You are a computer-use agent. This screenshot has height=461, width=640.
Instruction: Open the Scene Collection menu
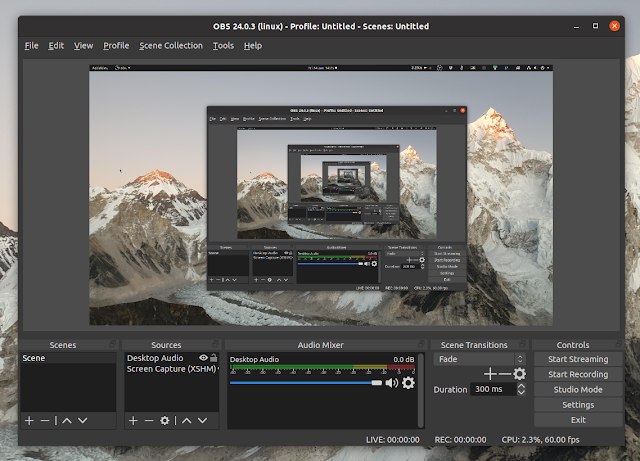coord(171,45)
